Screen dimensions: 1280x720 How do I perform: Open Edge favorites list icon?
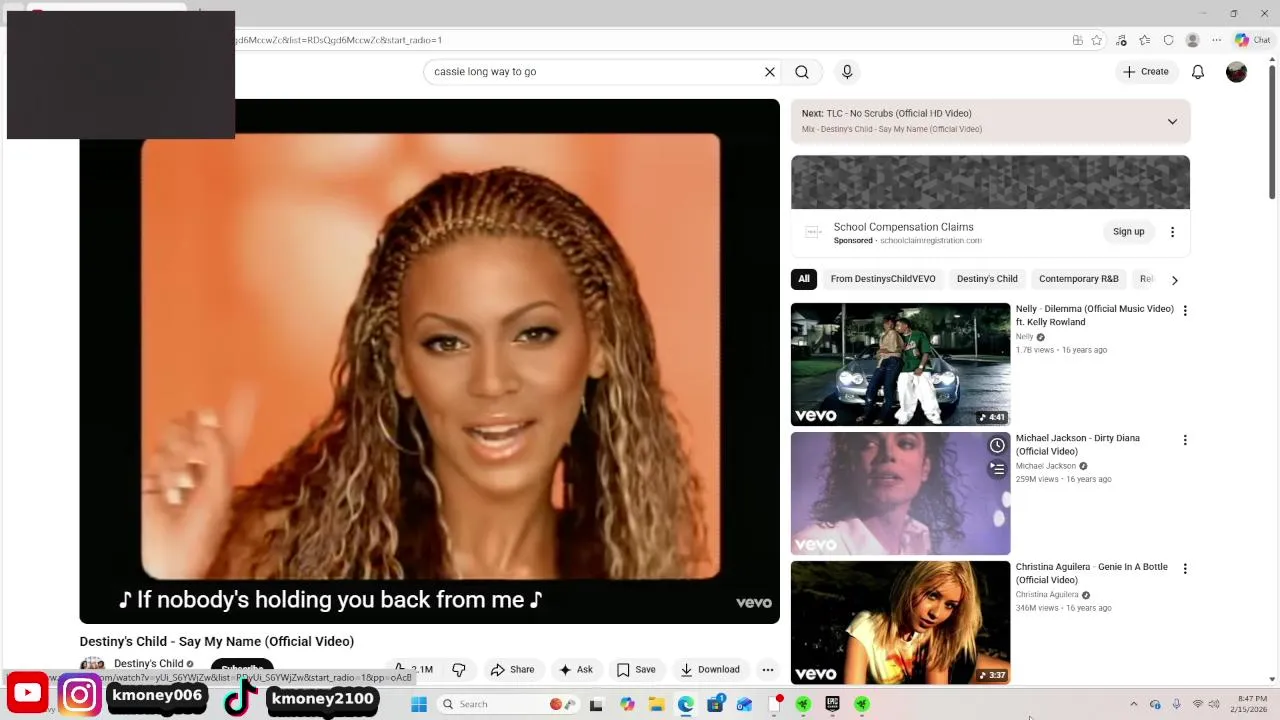(x=1145, y=40)
